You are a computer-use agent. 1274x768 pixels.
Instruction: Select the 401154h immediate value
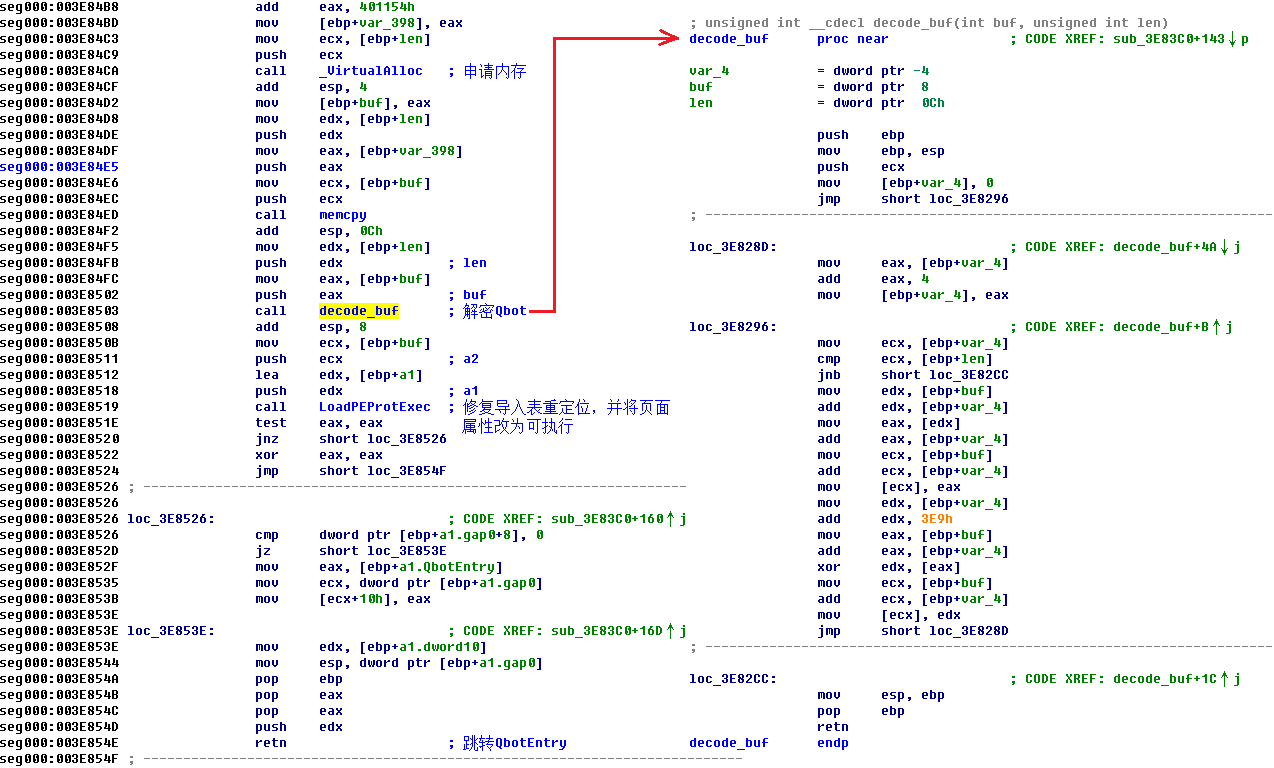[382, 7]
